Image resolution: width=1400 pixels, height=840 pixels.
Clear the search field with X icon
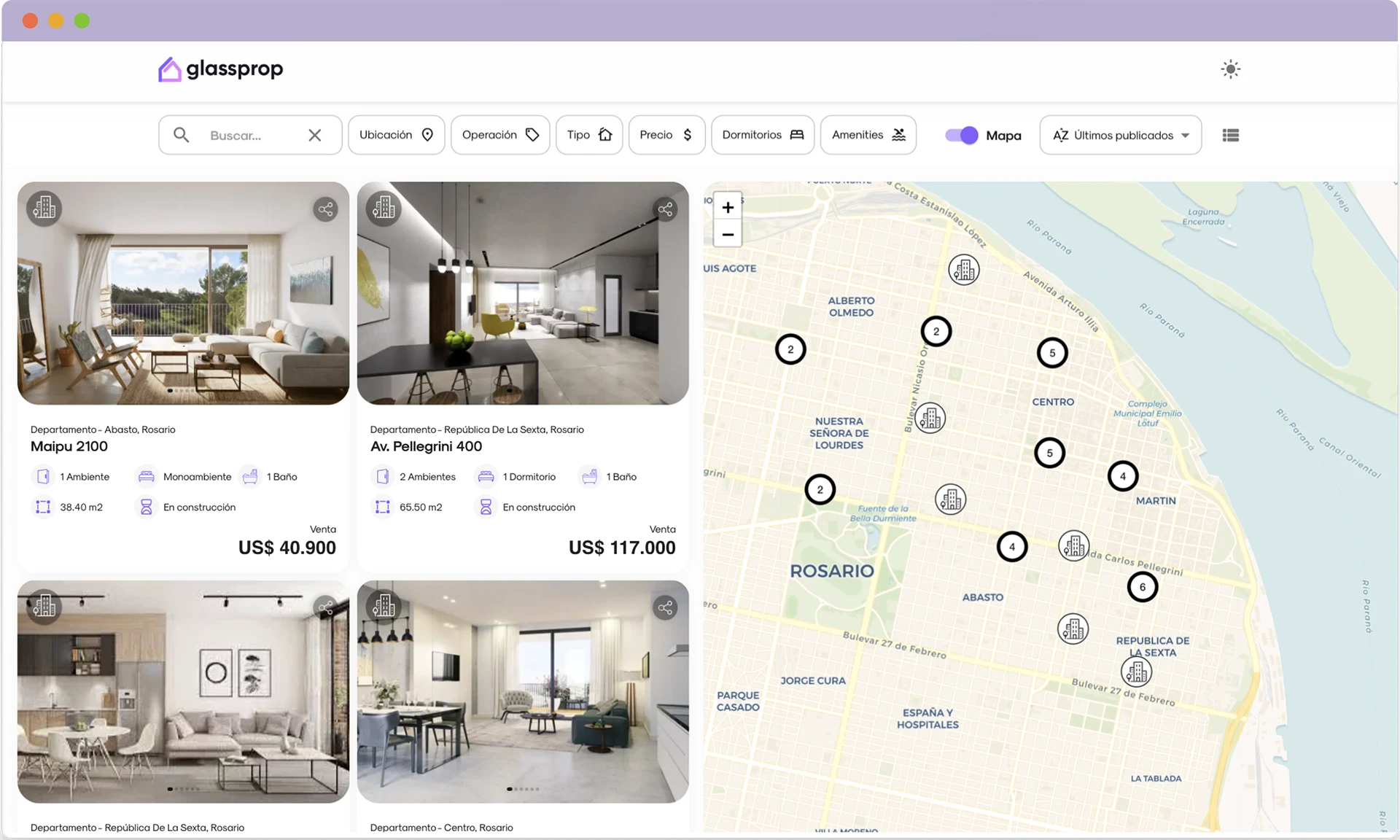pyautogui.click(x=314, y=135)
